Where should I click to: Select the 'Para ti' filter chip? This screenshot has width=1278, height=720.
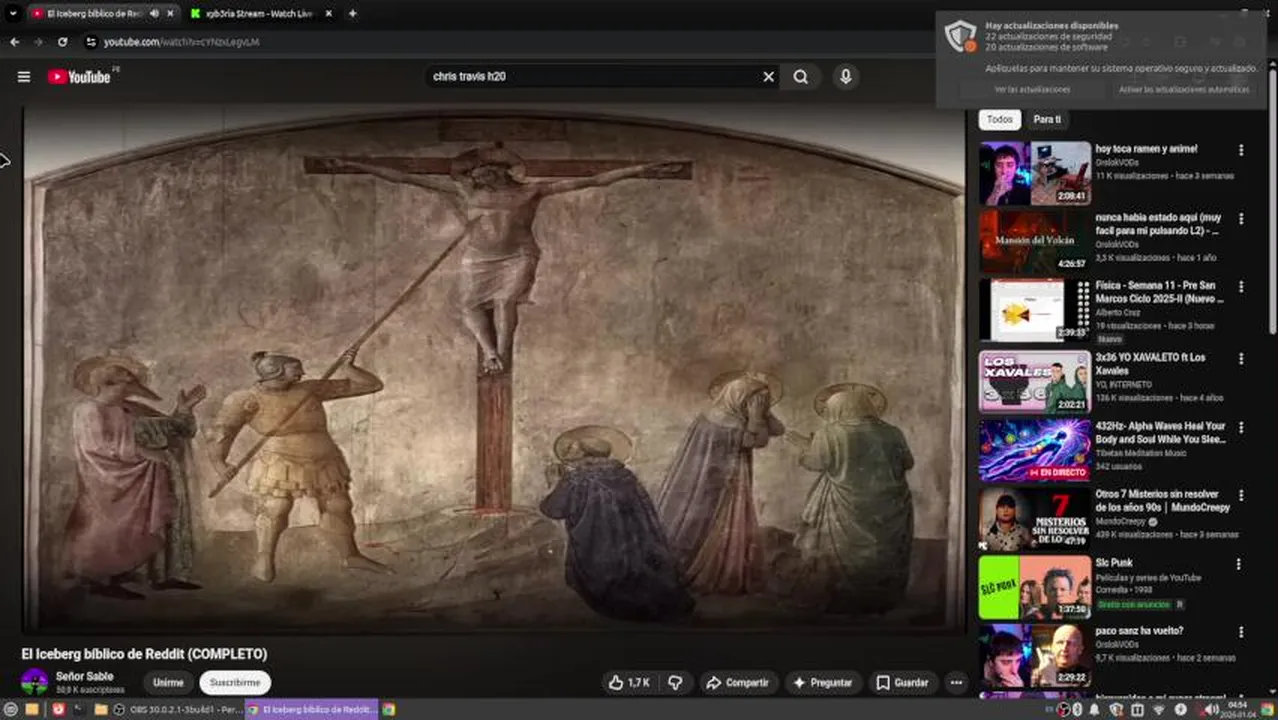[1046, 119]
